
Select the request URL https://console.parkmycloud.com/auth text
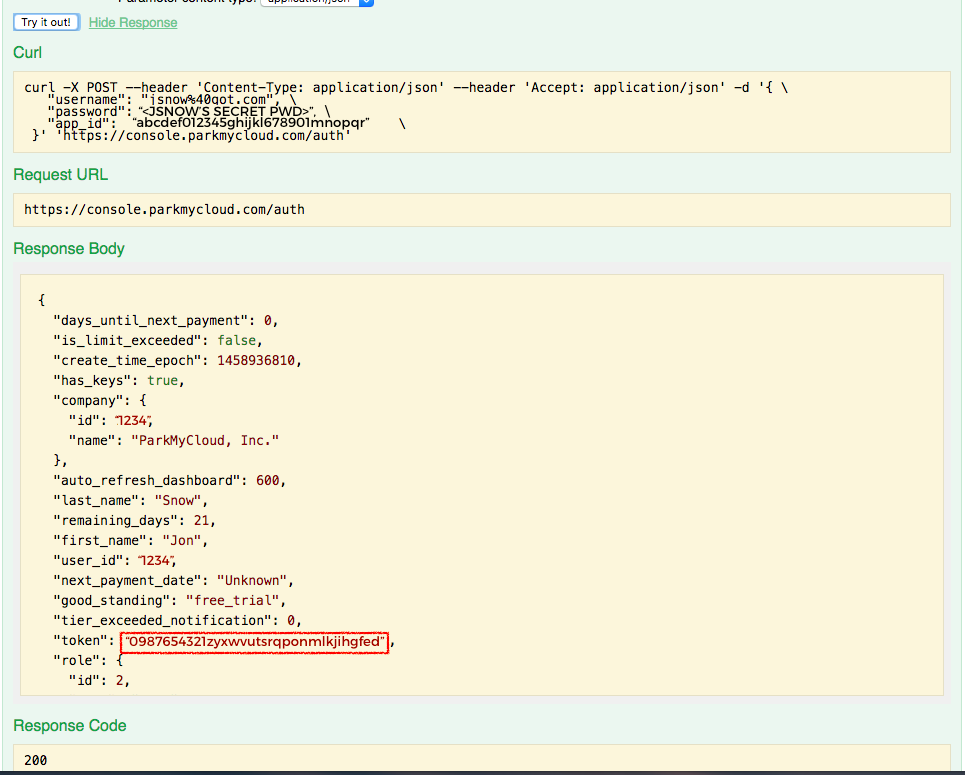[164, 209]
